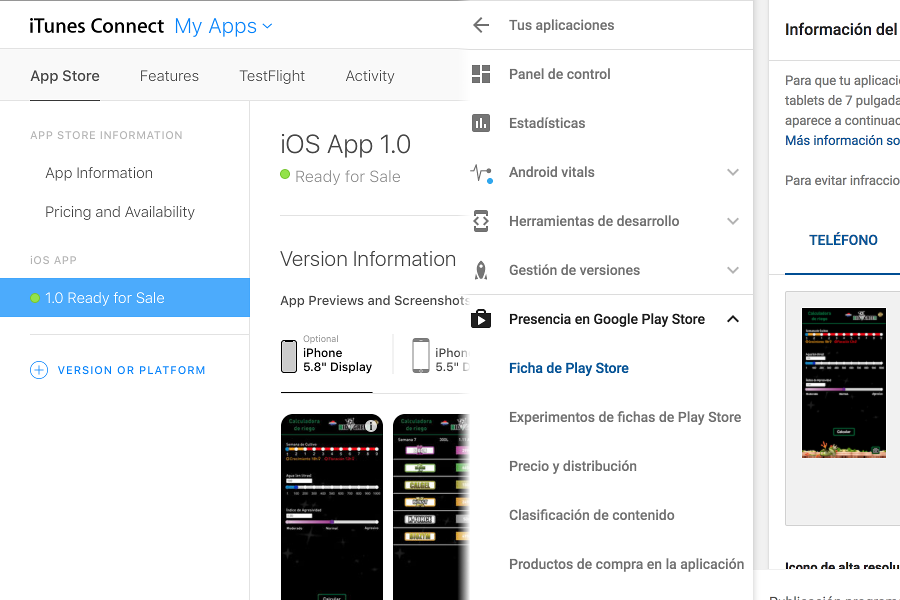Viewport: 900px width, 600px height.
Task: Expand the Gestión de versiones chevron
Action: point(733,270)
